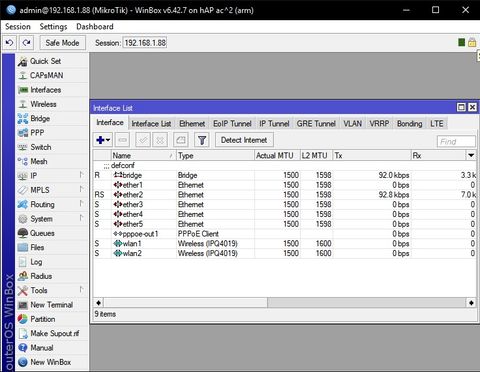Sort by the L2 MTU column header
Screen dimensions: 480x372
click(316, 156)
